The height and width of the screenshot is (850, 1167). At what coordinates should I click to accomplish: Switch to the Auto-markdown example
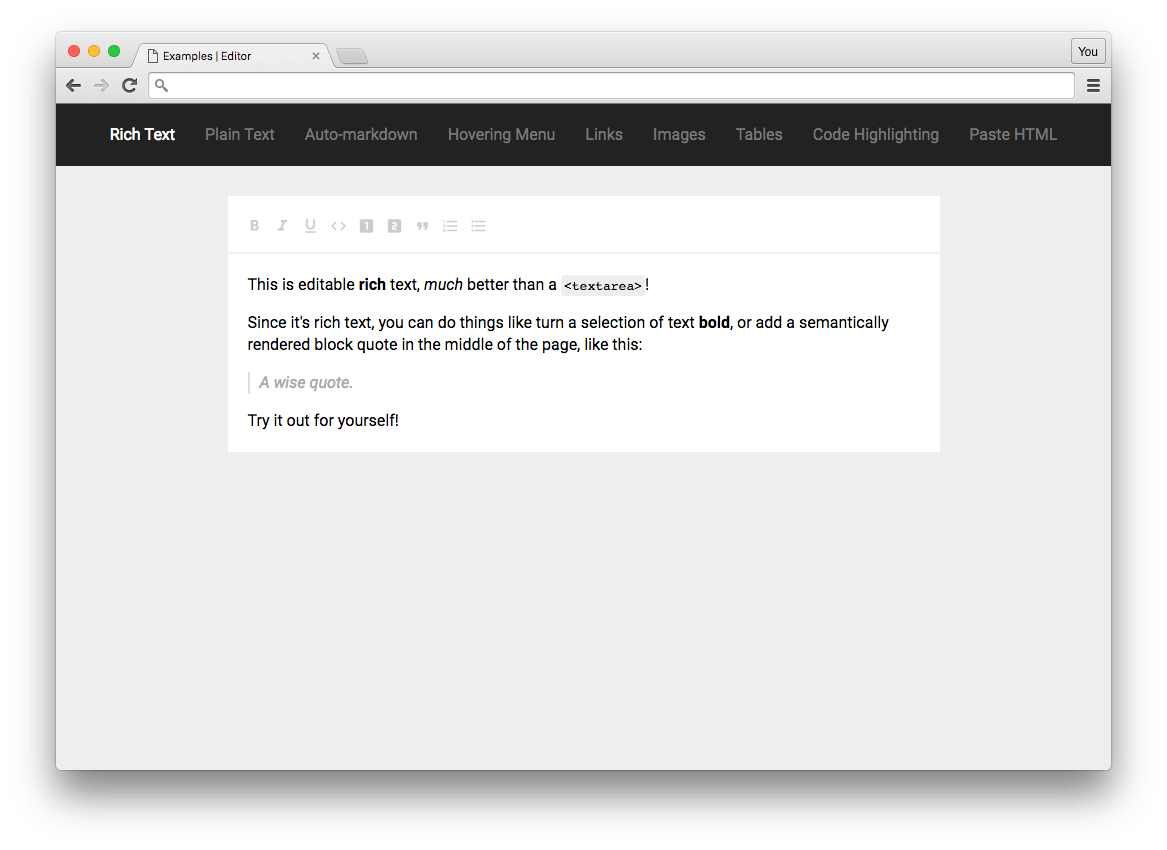click(361, 135)
